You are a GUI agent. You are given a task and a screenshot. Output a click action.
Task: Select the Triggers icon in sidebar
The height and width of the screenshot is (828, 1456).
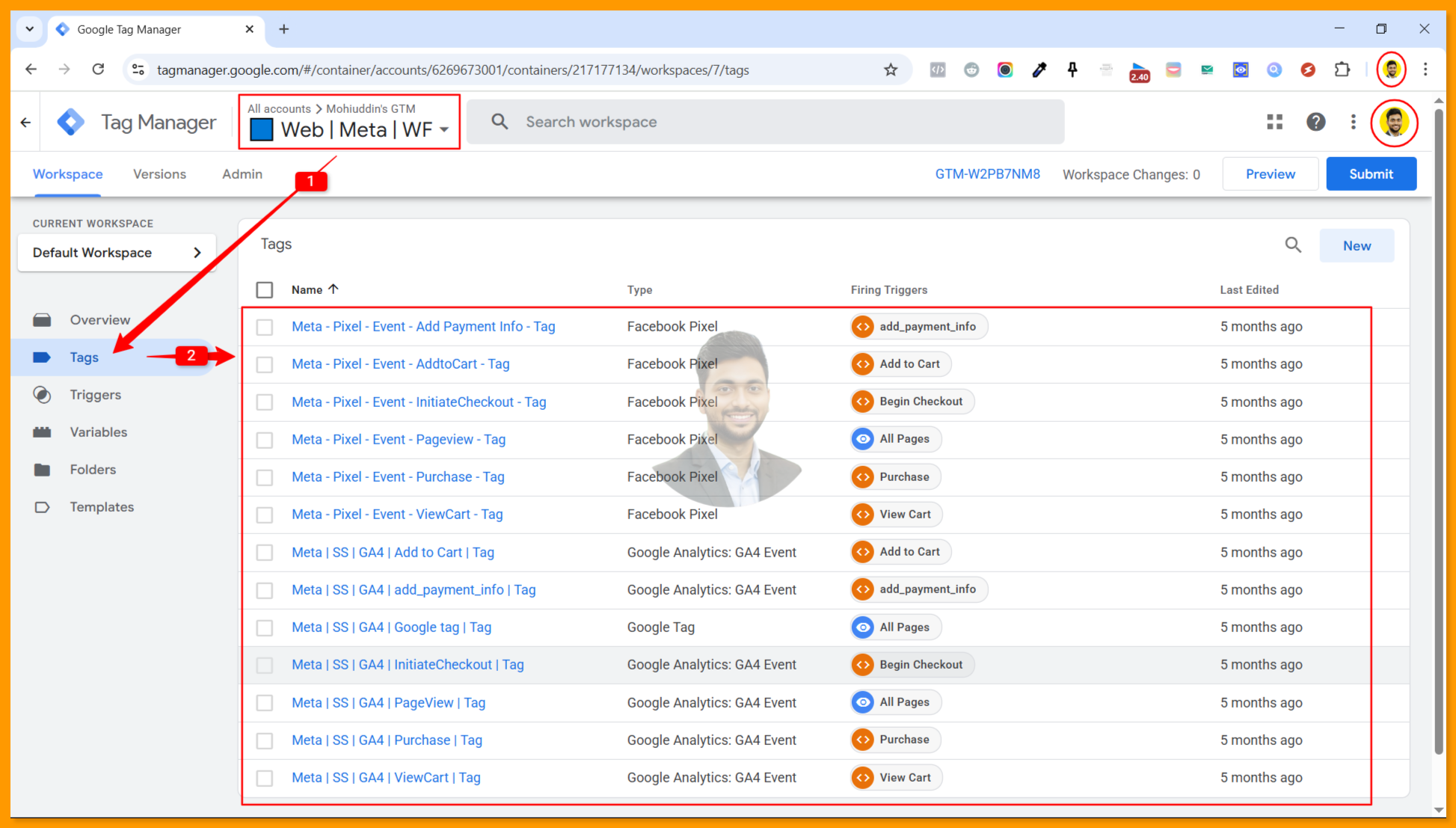click(x=43, y=394)
